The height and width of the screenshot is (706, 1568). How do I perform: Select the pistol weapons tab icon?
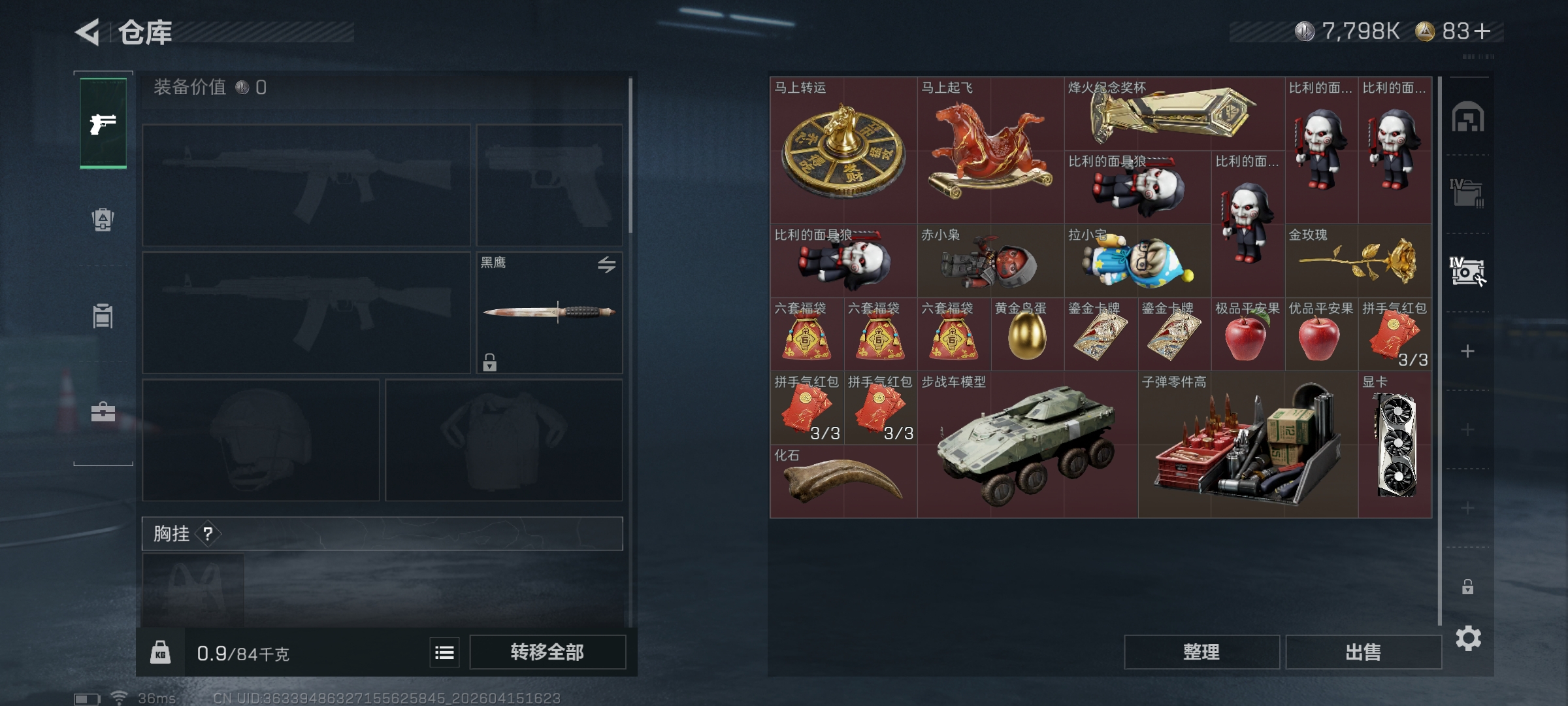pyautogui.click(x=103, y=123)
